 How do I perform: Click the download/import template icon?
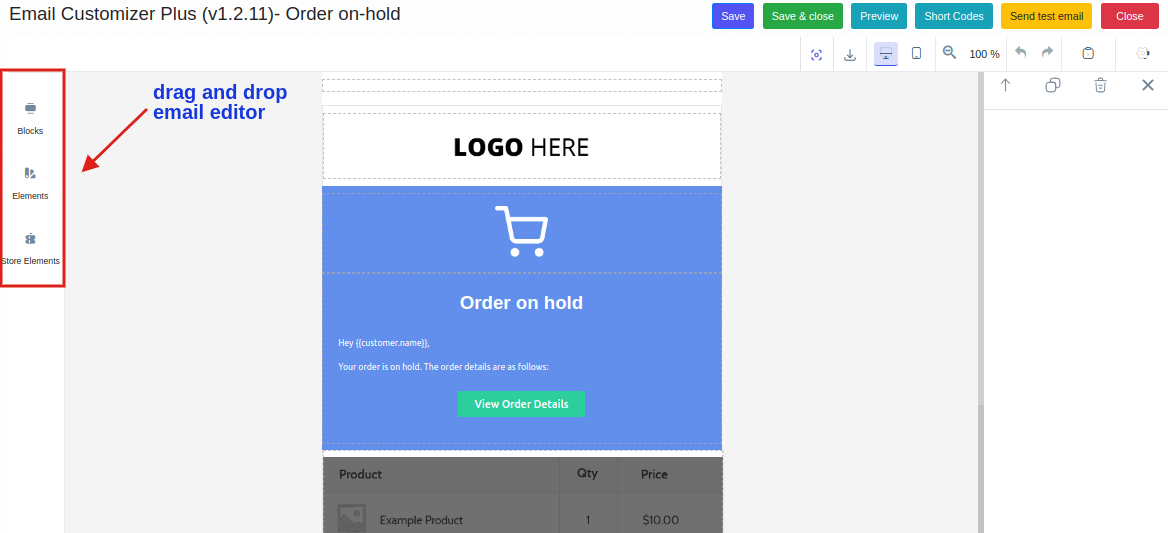(x=850, y=54)
